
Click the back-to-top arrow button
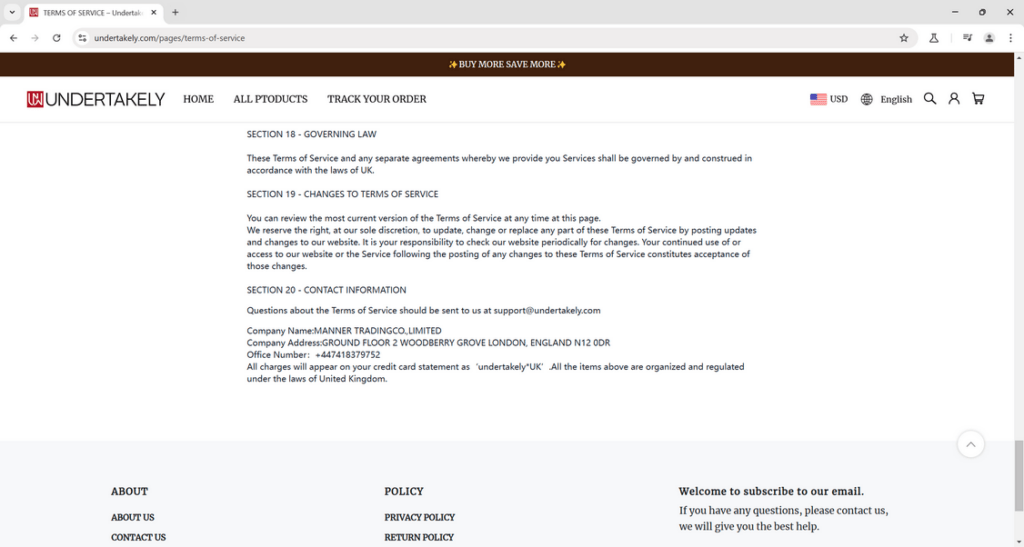970,445
